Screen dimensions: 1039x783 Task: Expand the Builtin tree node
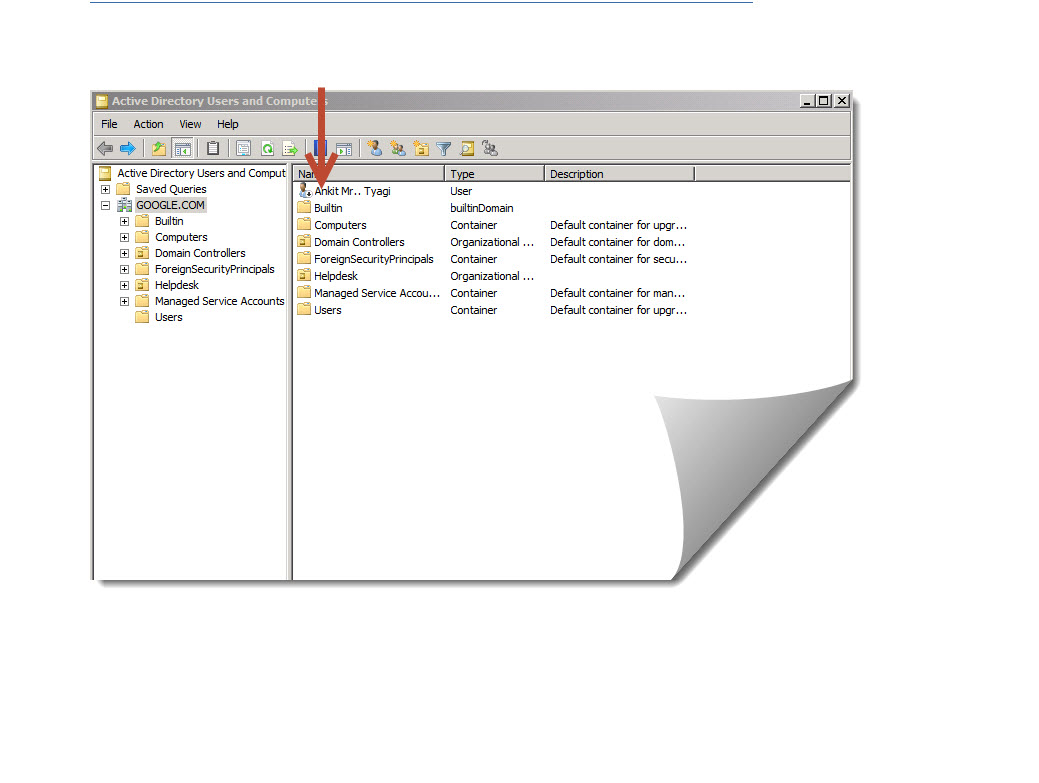[x=123, y=221]
